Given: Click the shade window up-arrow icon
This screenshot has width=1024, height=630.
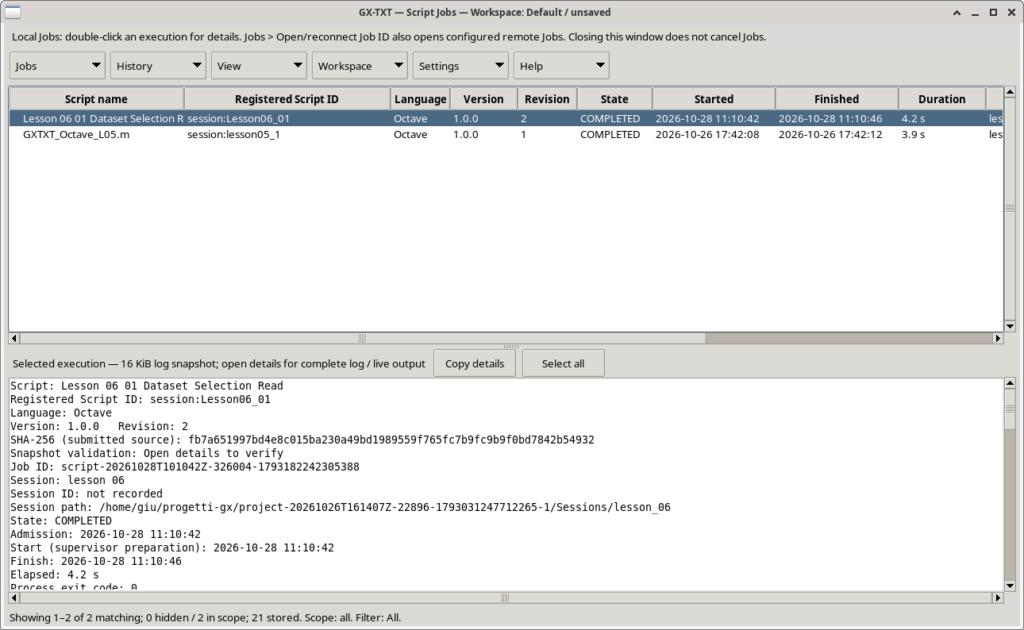Looking at the screenshot, I should click(957, 12).
